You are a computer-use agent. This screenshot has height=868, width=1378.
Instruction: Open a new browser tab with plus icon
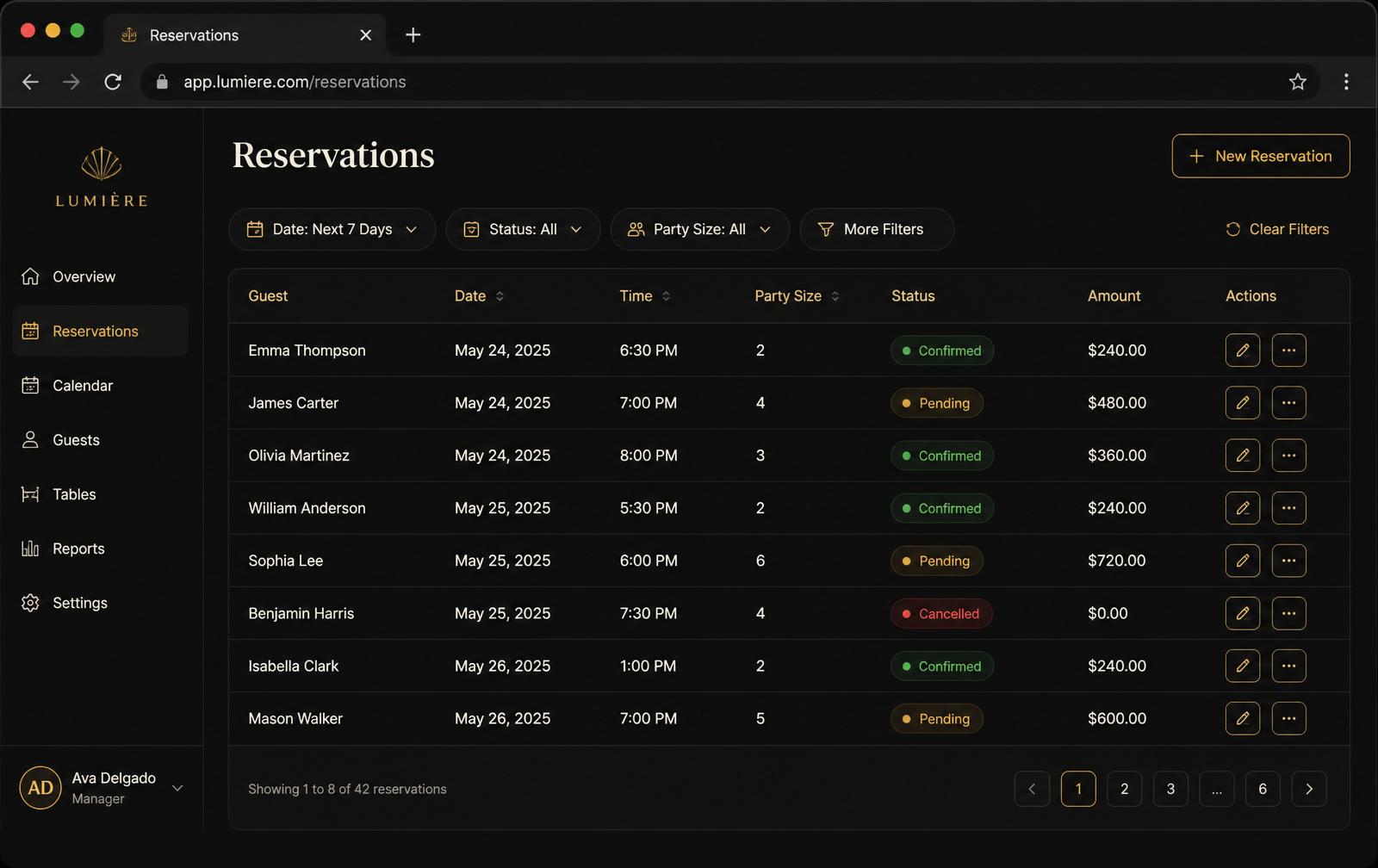tap(413, 34)
